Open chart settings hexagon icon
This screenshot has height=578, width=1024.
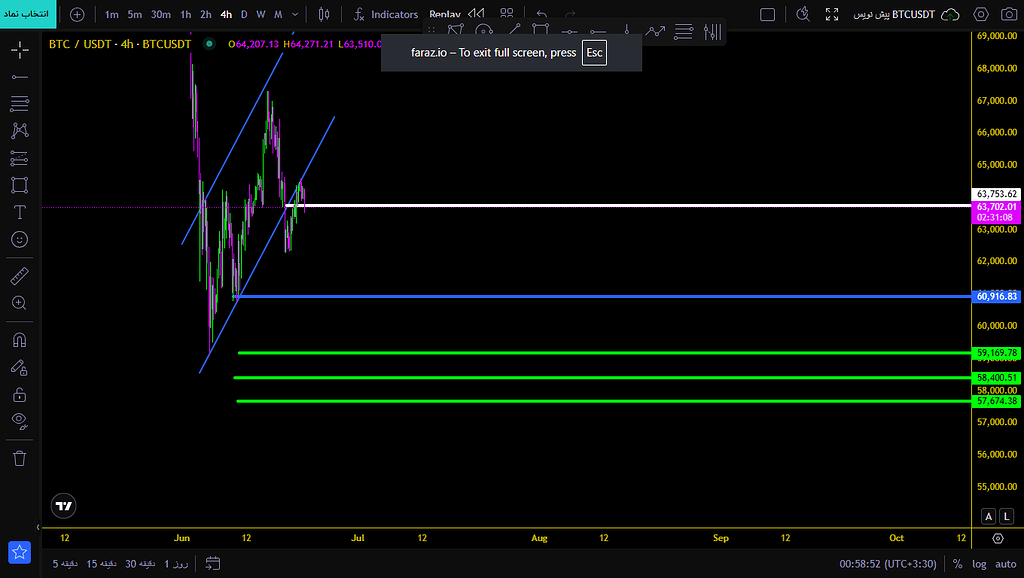pyautogui.click(x=981, y=14)
